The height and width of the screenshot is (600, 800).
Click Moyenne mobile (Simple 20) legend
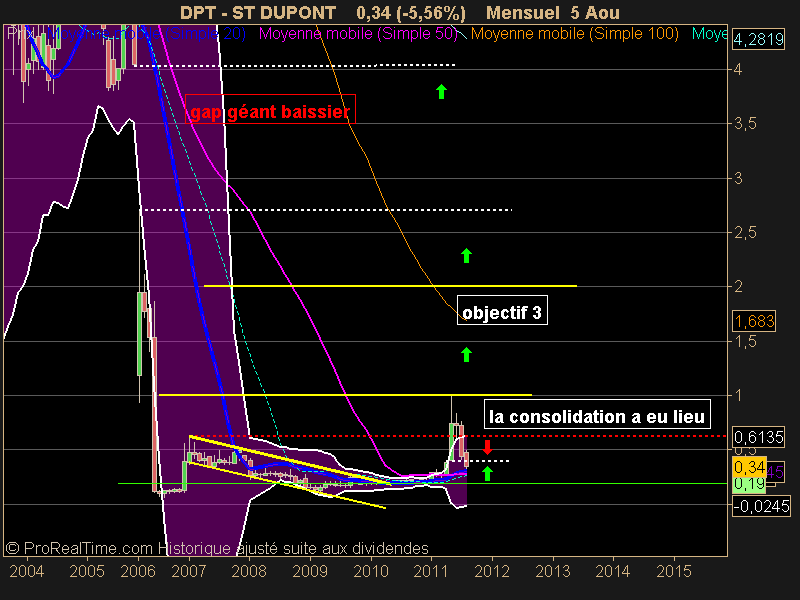point(146,34)
